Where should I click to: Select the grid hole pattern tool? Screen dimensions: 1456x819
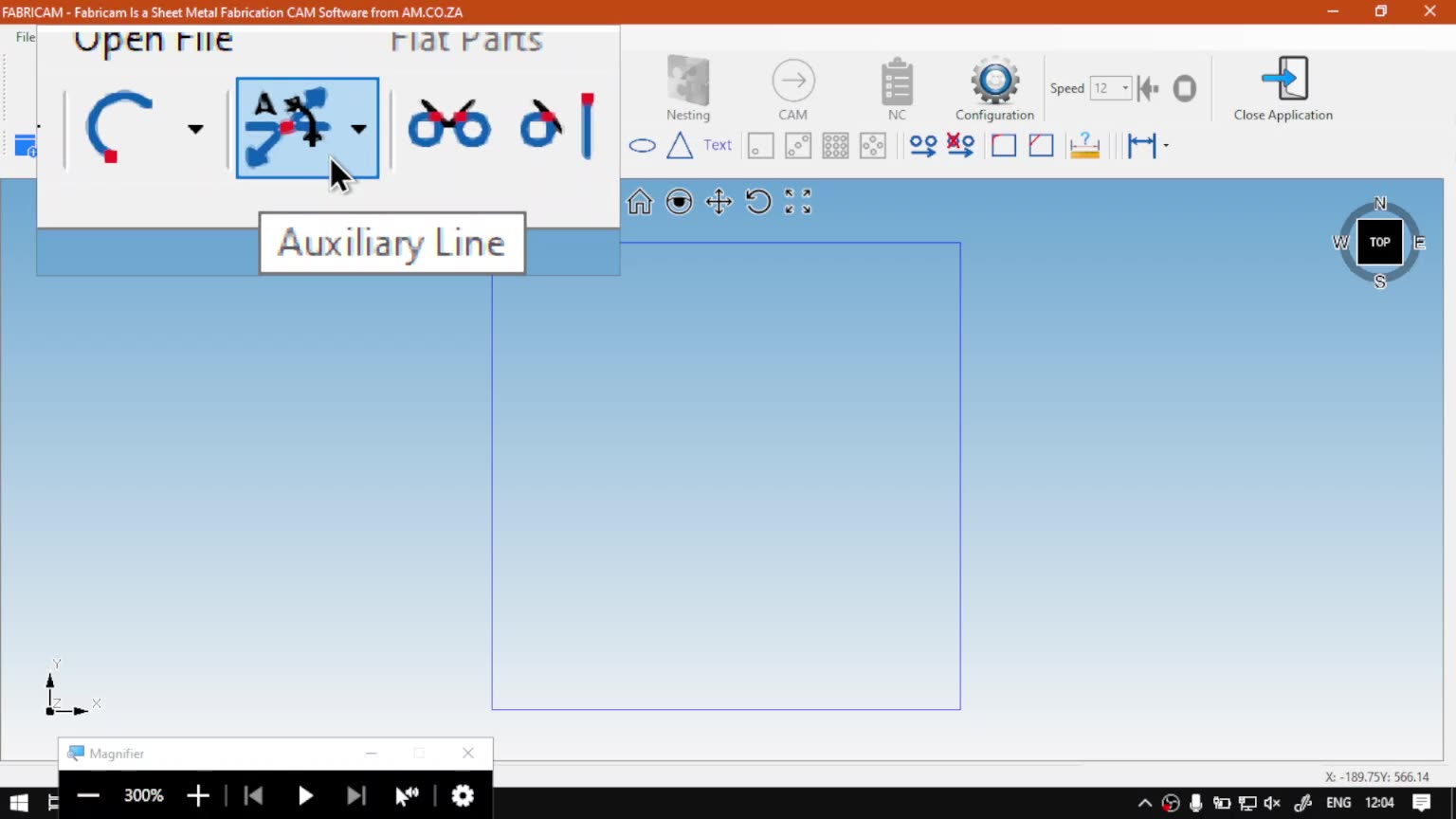point(835,146)
